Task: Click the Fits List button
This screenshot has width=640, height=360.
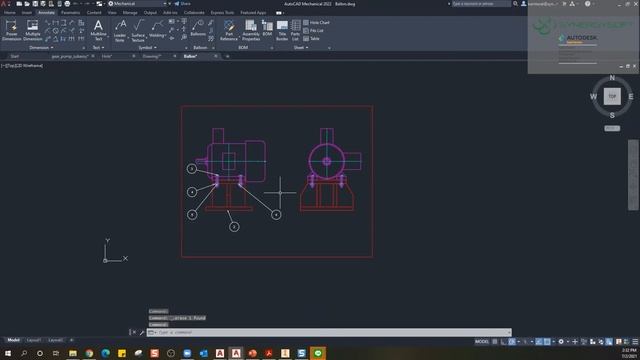Action: click(x=313, y=31)
